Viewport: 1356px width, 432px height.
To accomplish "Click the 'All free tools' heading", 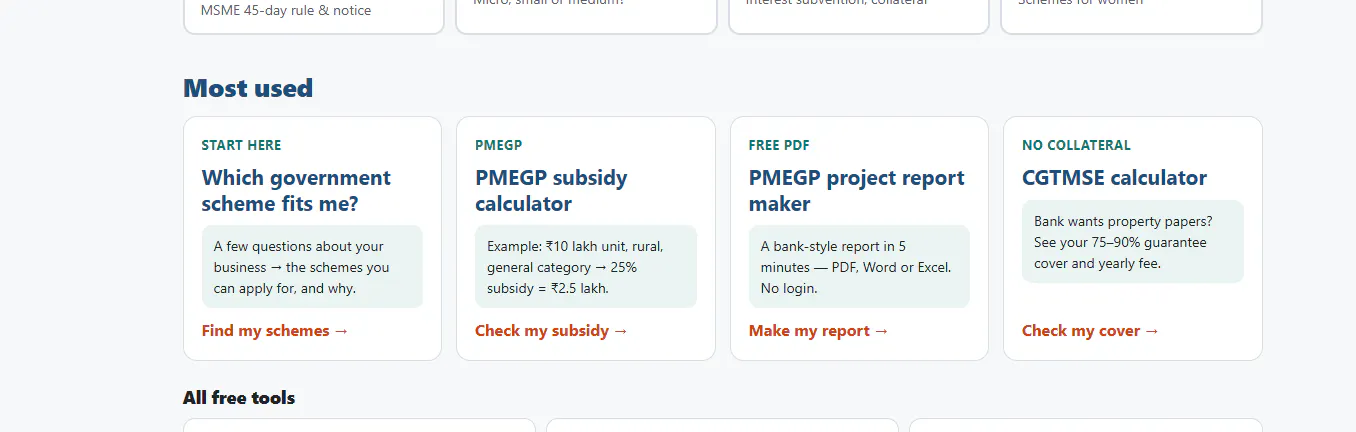I will 239,398.
